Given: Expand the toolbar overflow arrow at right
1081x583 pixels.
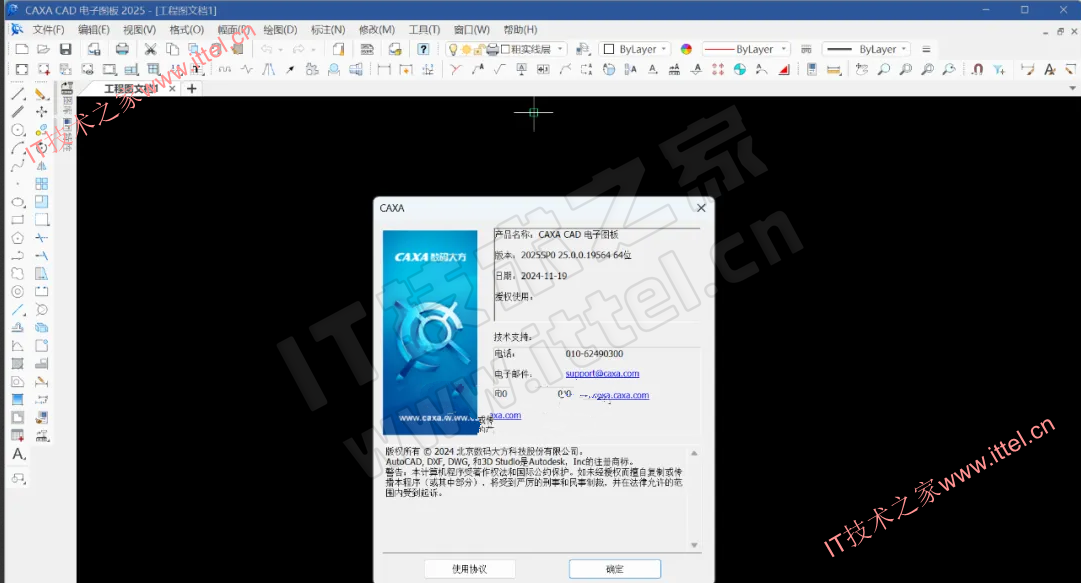Looking at the screenshot, I should 1072,88.
